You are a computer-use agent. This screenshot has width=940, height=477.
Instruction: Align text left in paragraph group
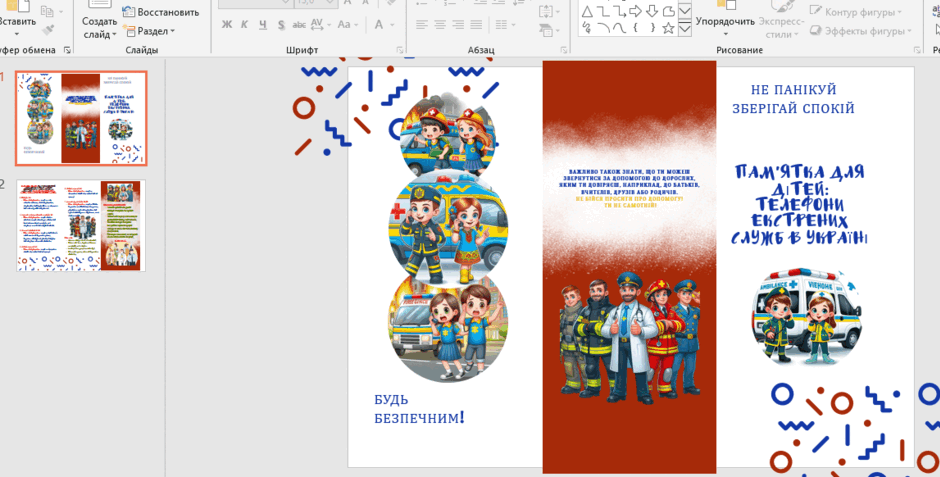422,25
